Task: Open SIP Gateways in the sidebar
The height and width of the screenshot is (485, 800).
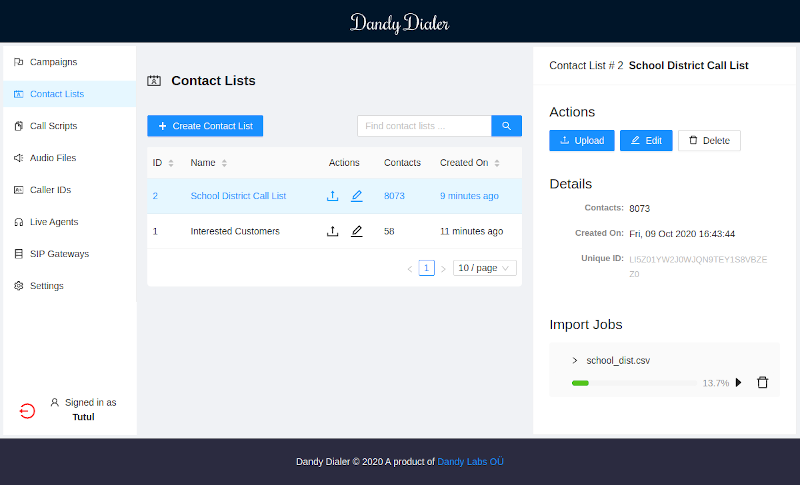Action: 69,254
